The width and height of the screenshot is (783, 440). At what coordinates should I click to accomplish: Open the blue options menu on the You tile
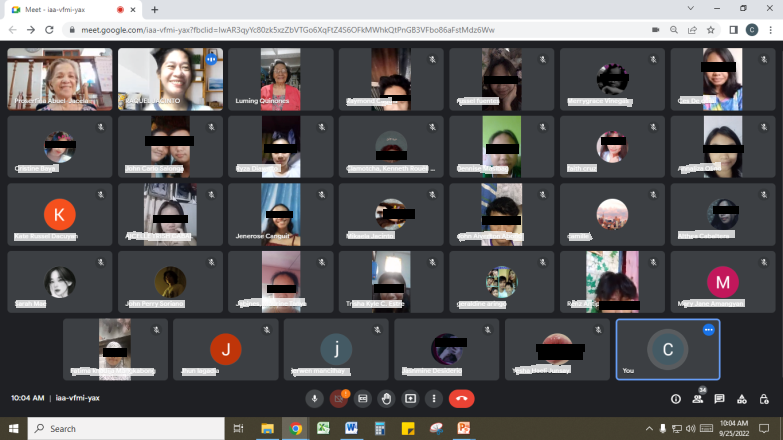pos(708,329)
